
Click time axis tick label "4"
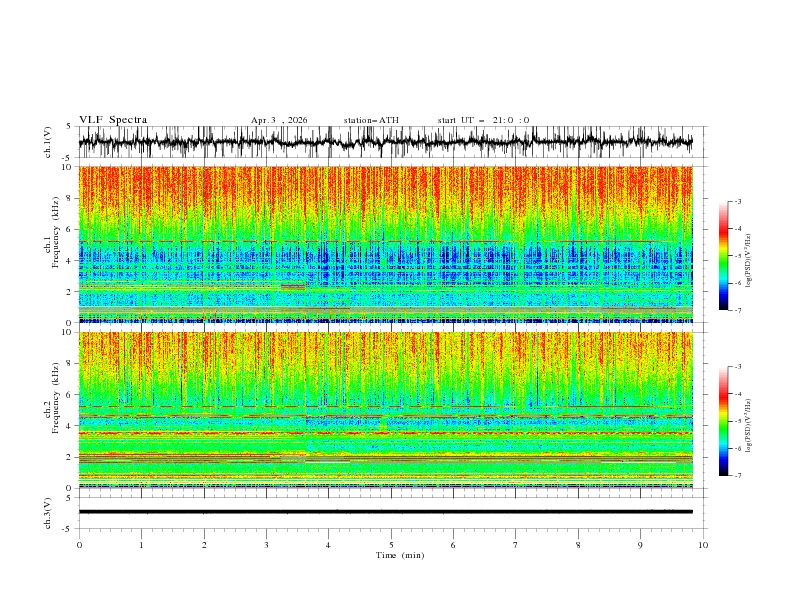coord(328,545)
